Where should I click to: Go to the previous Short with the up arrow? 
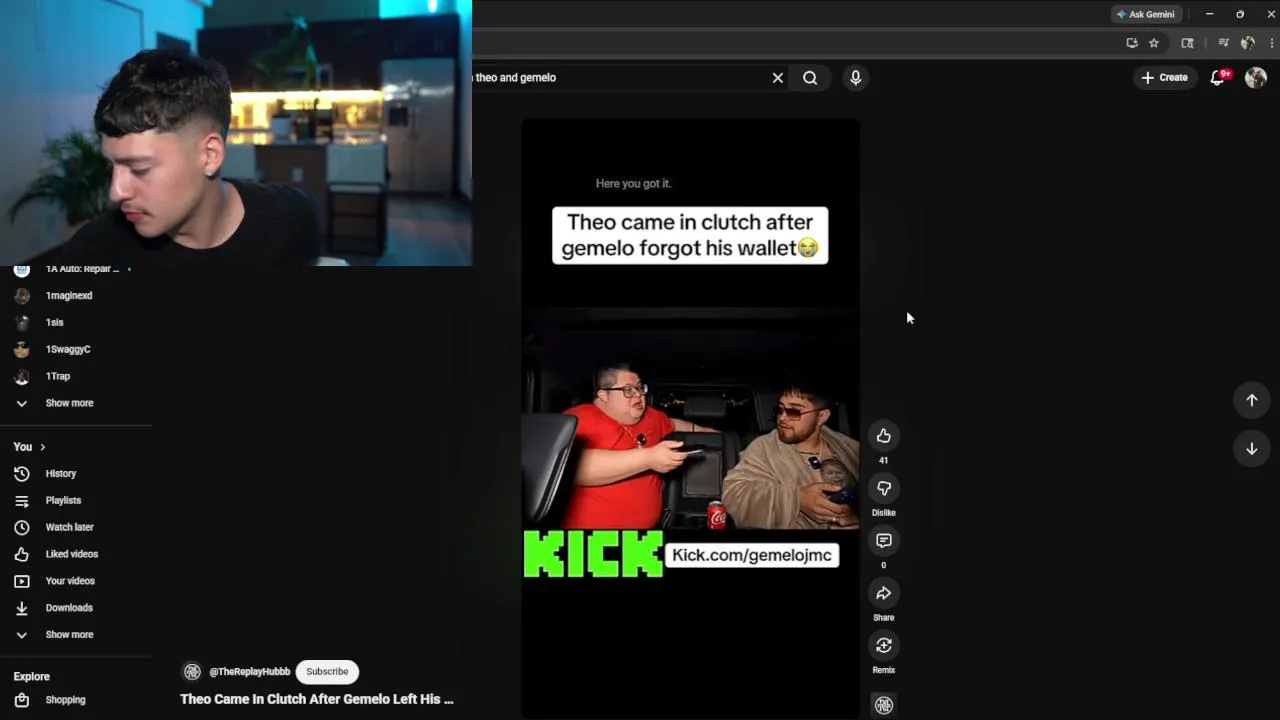[1251, 400]
